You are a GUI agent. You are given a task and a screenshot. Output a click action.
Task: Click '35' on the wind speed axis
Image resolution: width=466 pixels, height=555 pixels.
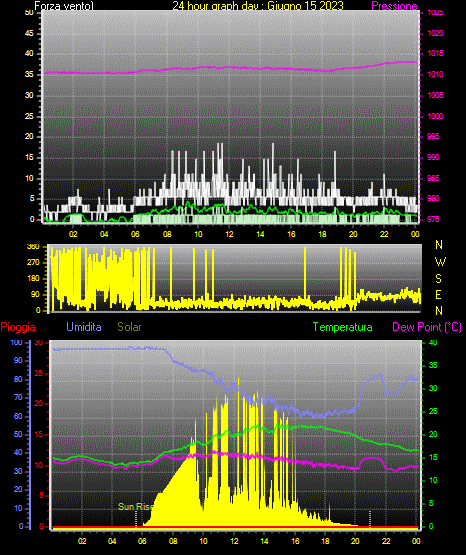29,74
